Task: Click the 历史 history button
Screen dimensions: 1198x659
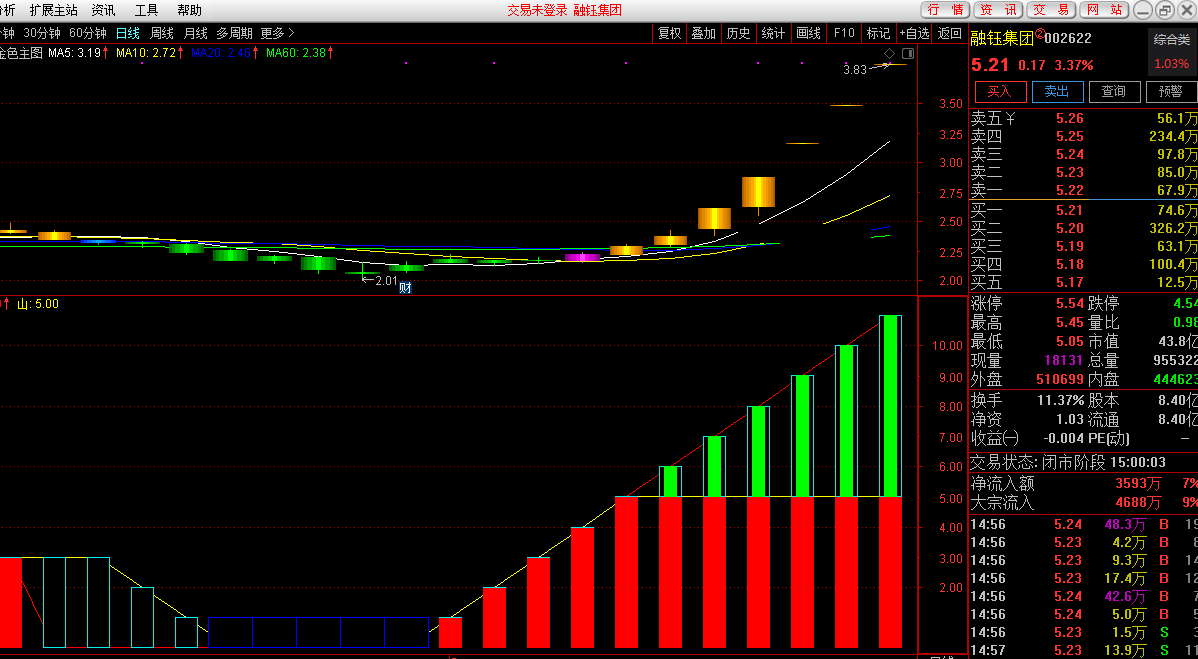Action: 738,33
